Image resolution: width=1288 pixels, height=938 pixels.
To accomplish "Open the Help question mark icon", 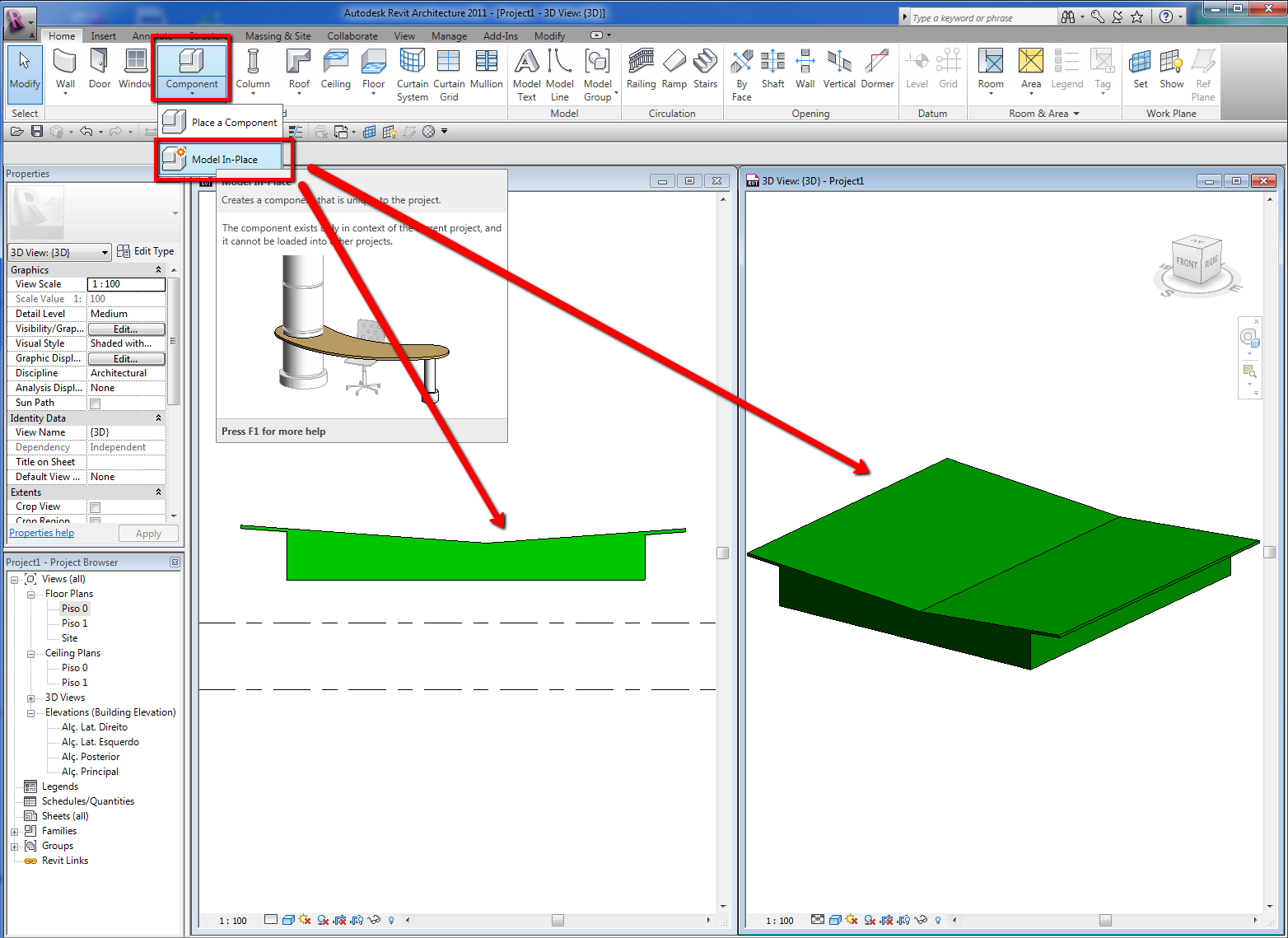I will click(1166, 16).
